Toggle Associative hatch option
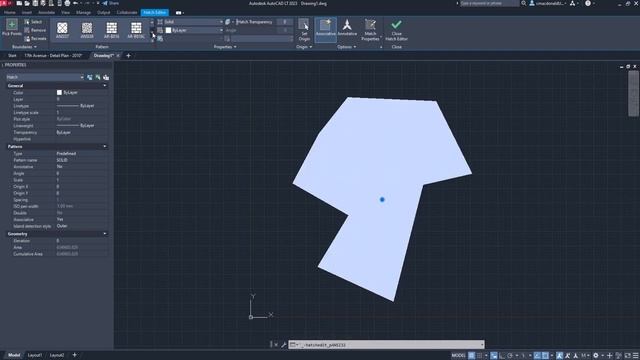The width and height of the screenshot is (640, 360). [325, 29]
